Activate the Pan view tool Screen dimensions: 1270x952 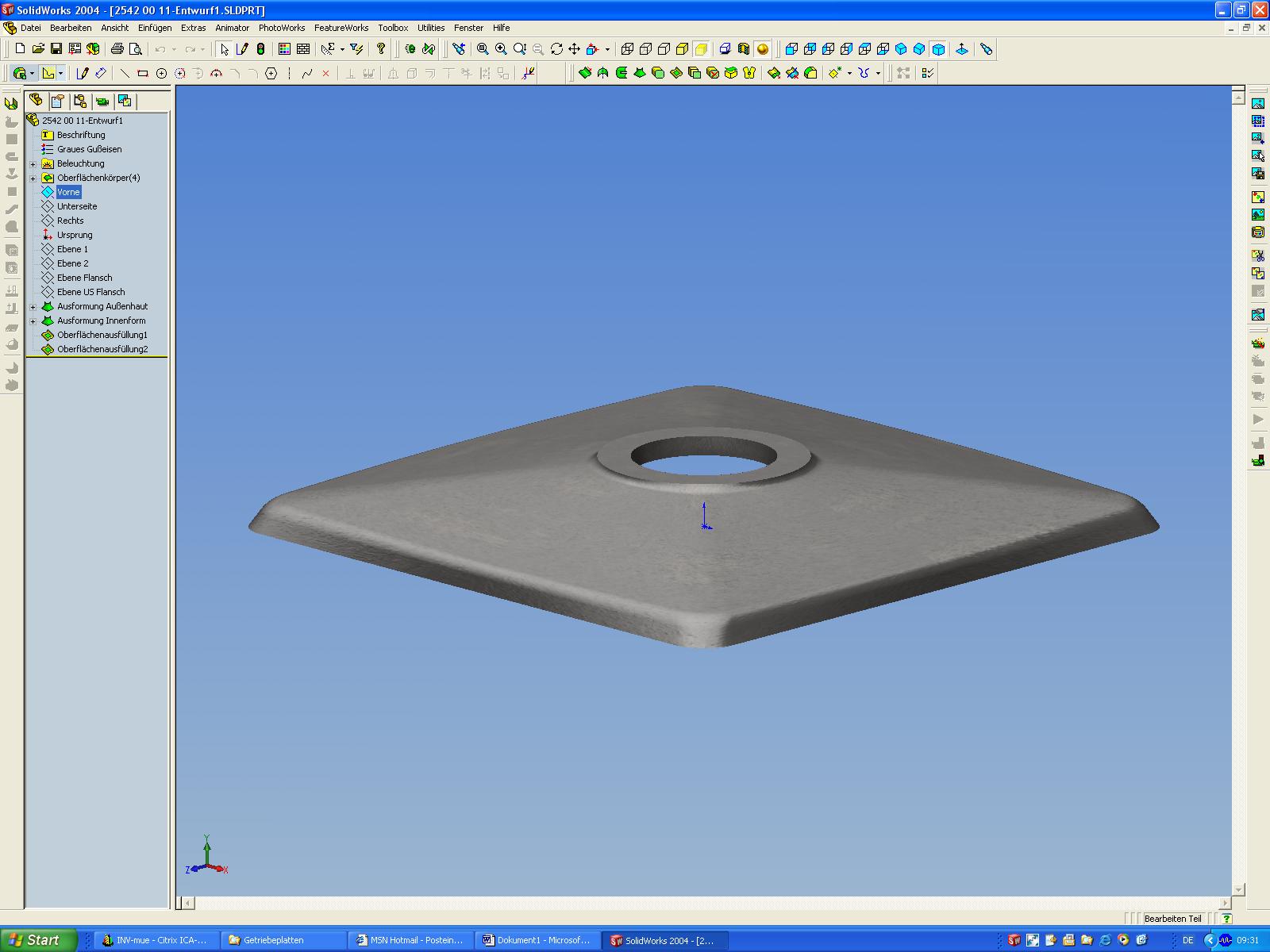pos(574,49)
